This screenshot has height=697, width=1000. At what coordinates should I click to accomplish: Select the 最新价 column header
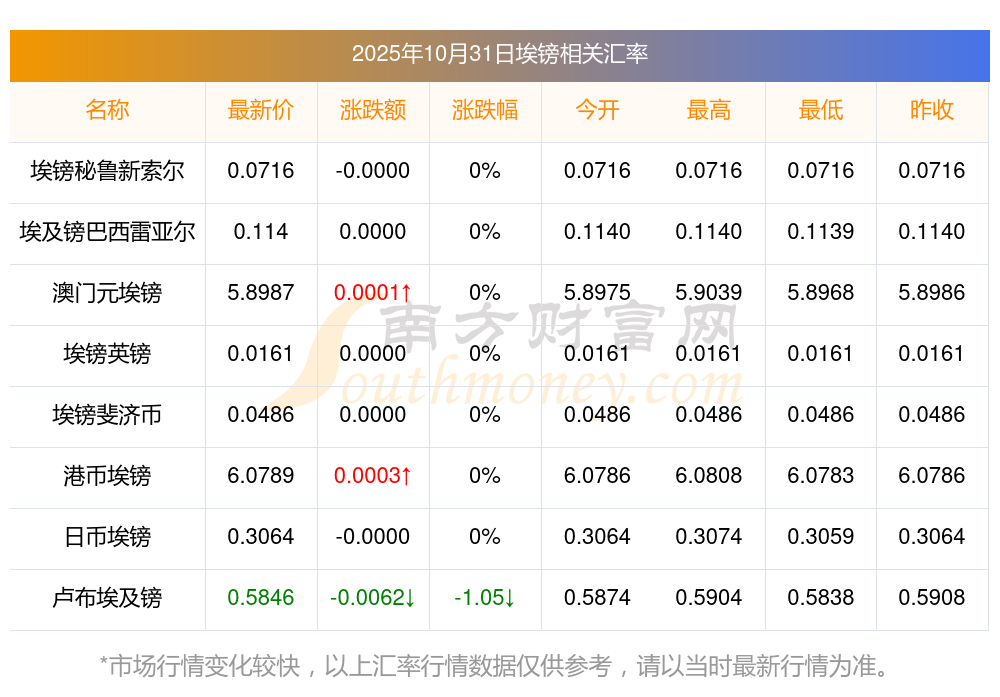[x=261, y=110]
